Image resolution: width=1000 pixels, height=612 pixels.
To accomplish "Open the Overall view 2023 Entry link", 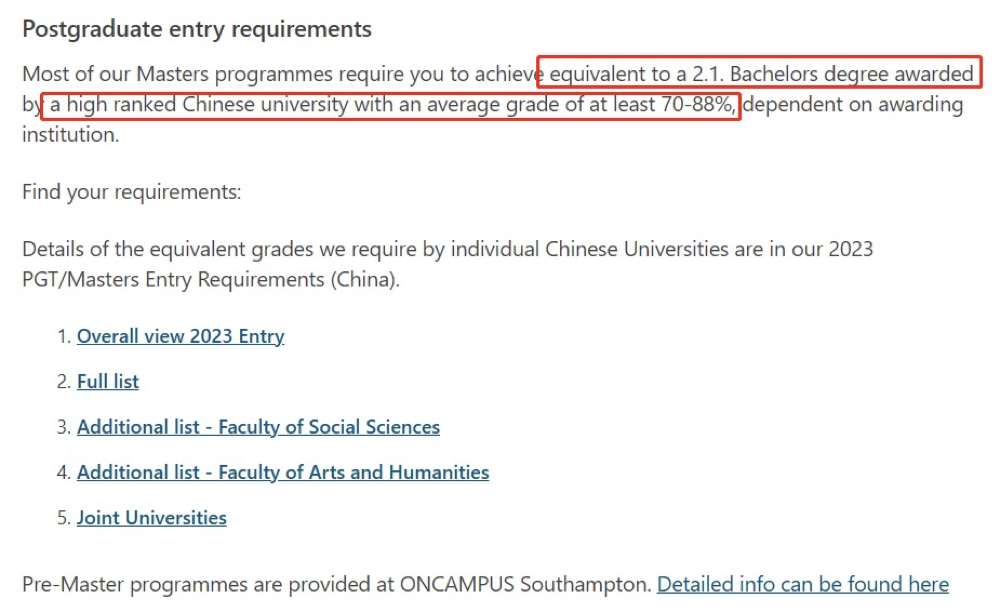I will pos(180,336).
